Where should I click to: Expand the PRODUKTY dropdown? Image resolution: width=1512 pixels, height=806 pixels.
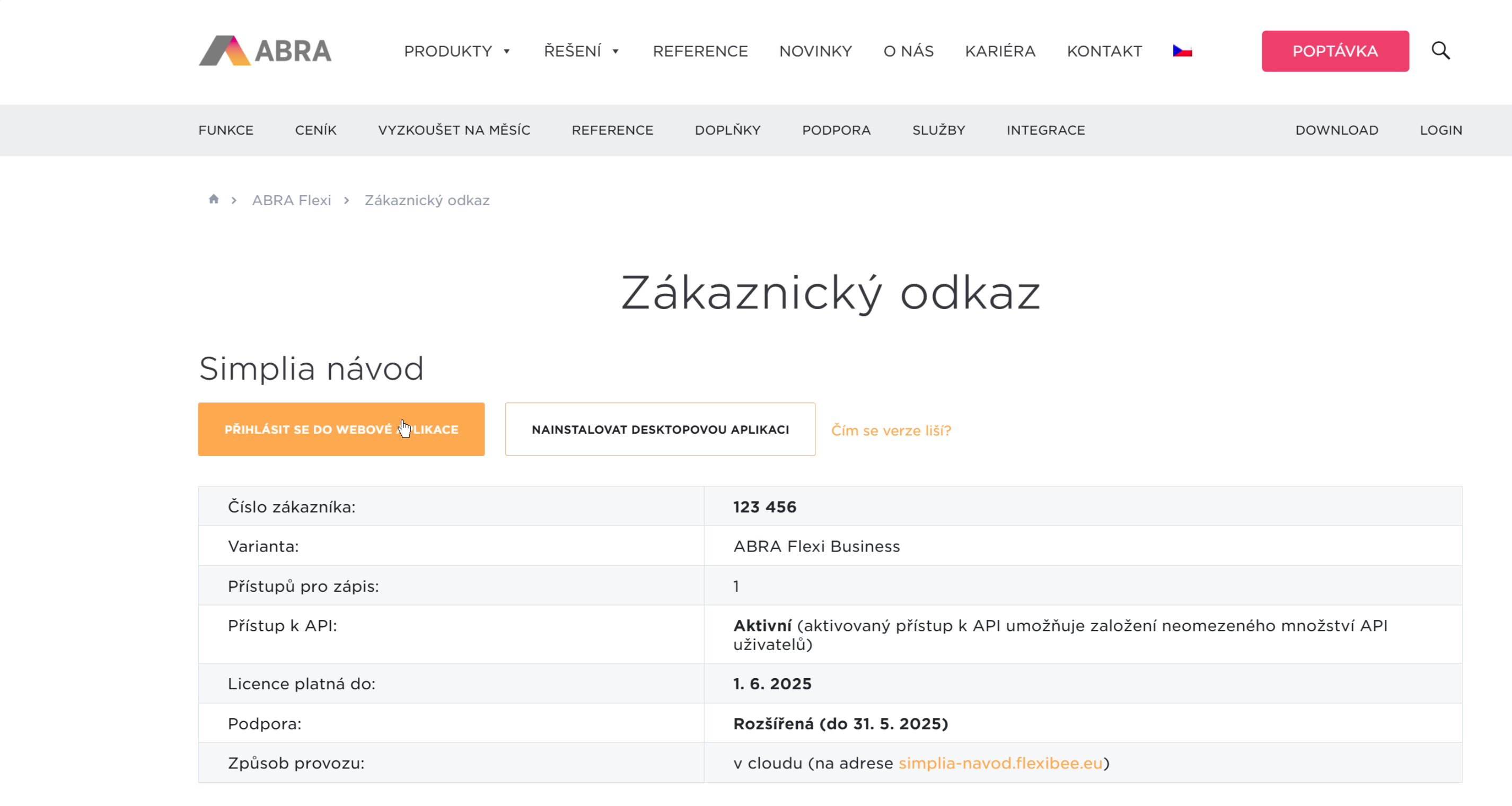449,51
